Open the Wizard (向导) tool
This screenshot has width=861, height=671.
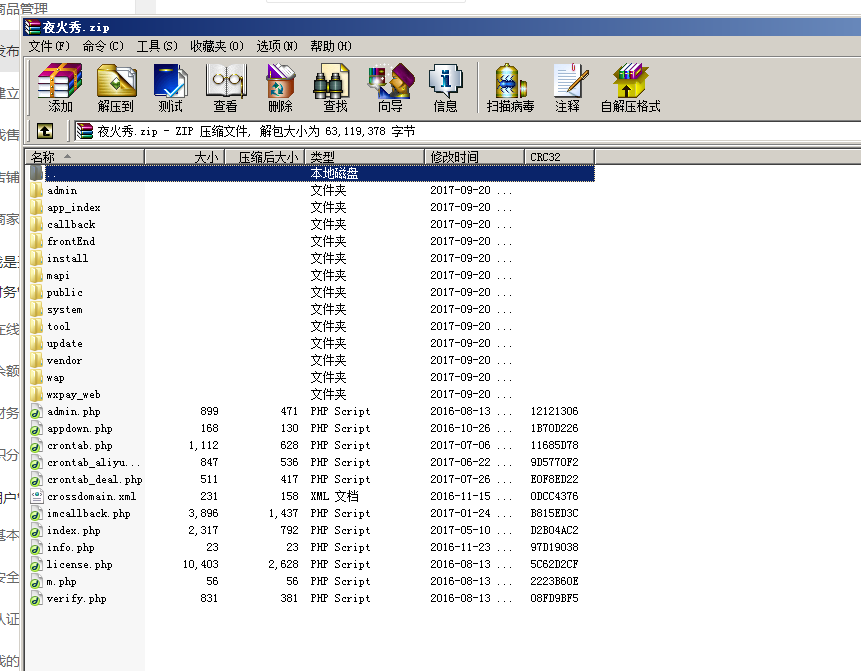coord(390,87)
